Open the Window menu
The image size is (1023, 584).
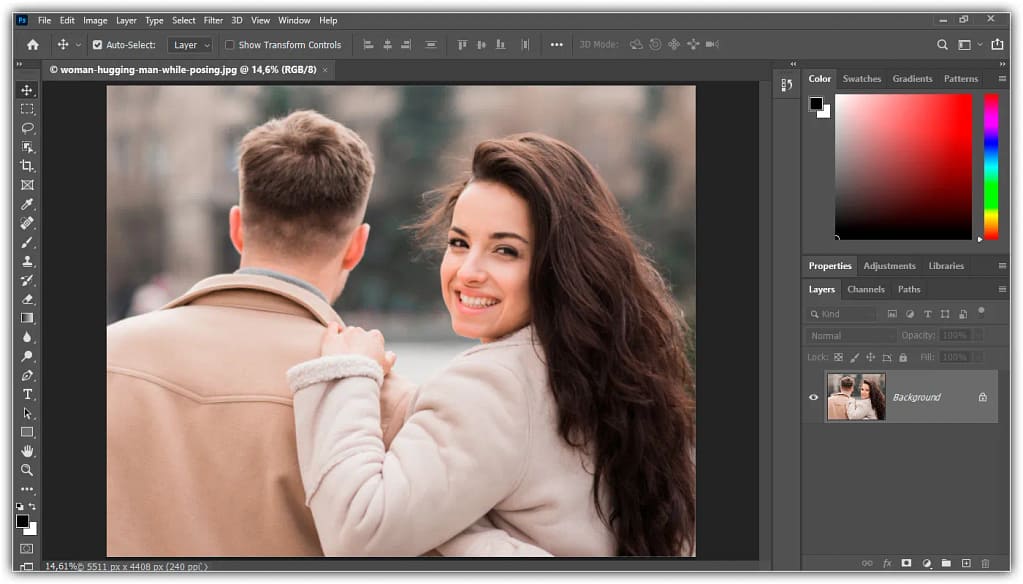(294, 20)
